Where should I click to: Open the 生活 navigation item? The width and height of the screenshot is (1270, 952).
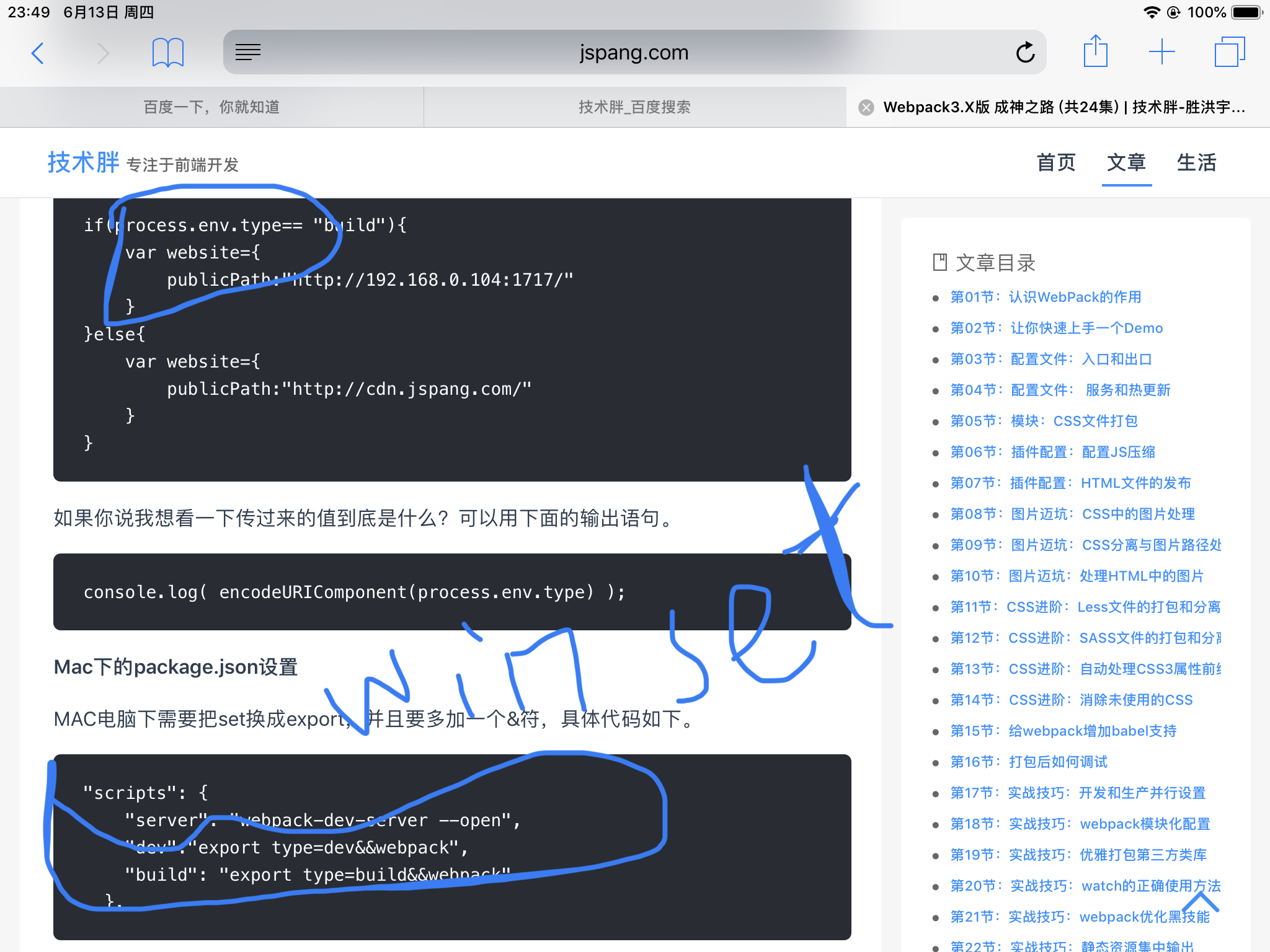click(x=1196, y=163)
